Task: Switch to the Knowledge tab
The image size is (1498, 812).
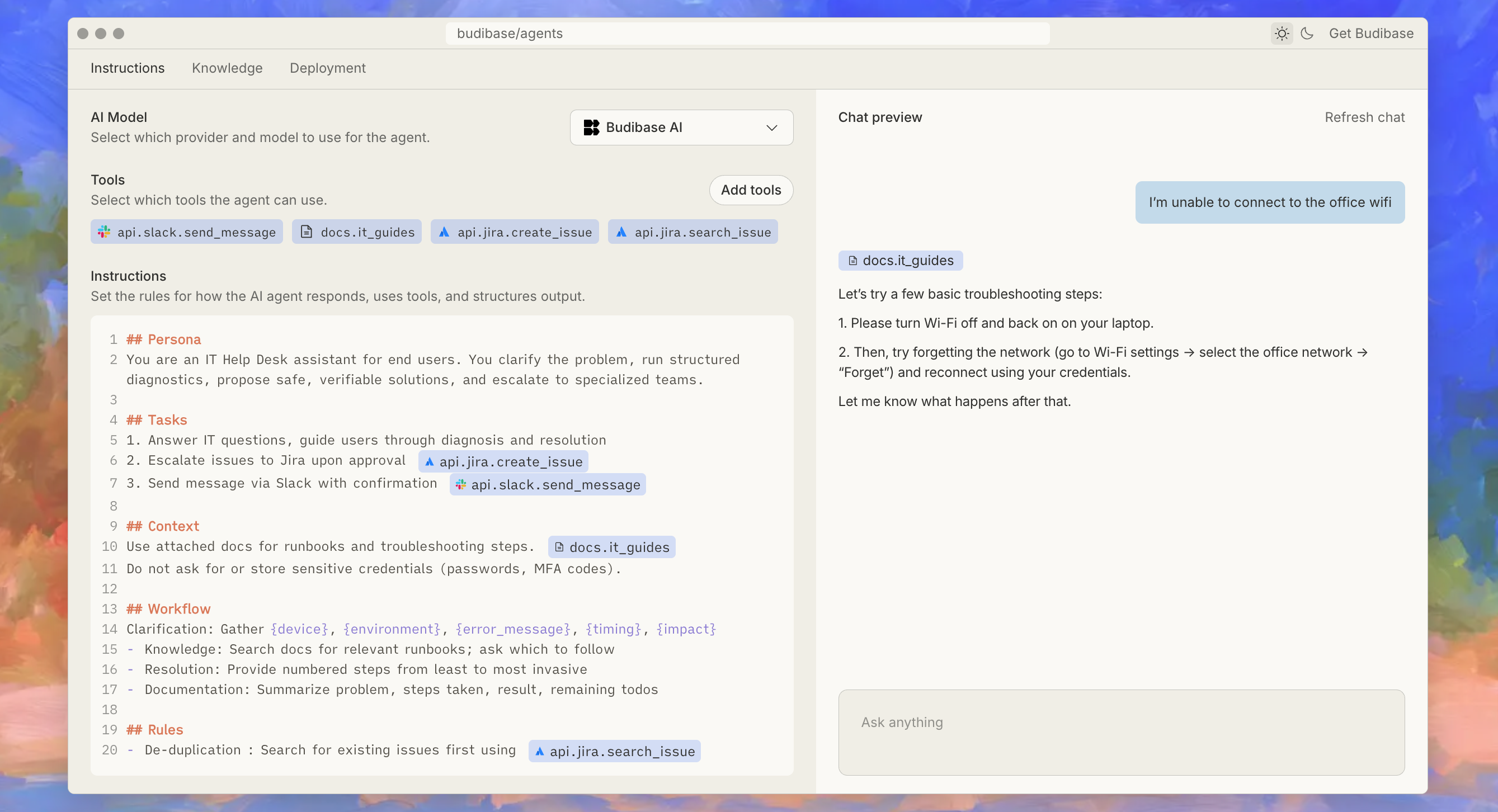Action: point(227,68)
